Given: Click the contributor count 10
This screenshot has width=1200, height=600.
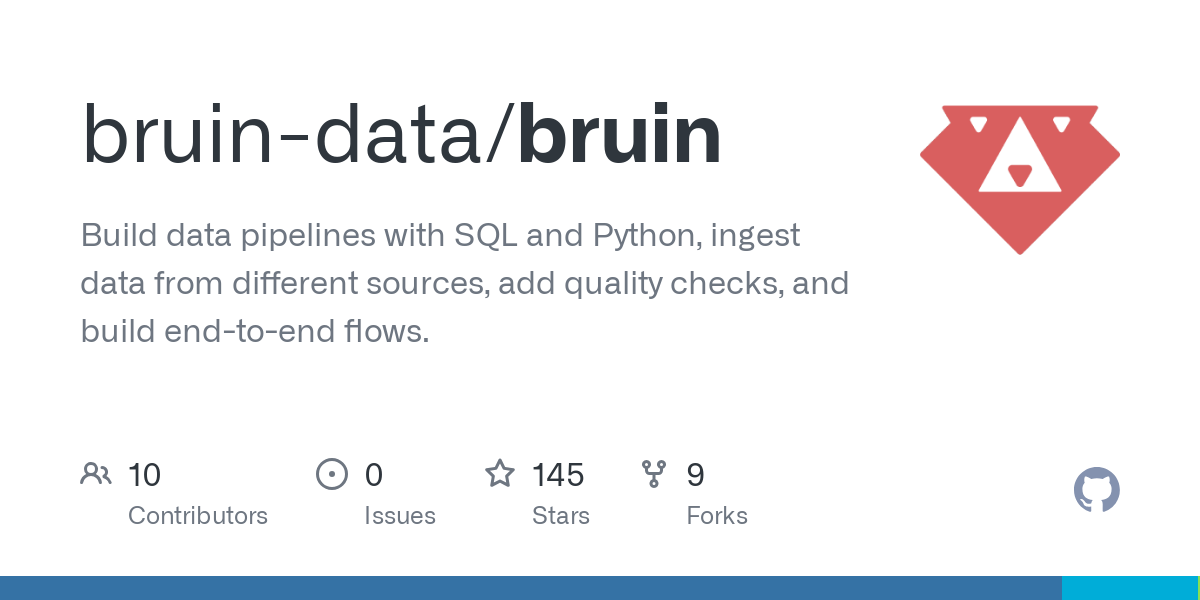Looking at the screenshot, I should [x=145, y=474].
